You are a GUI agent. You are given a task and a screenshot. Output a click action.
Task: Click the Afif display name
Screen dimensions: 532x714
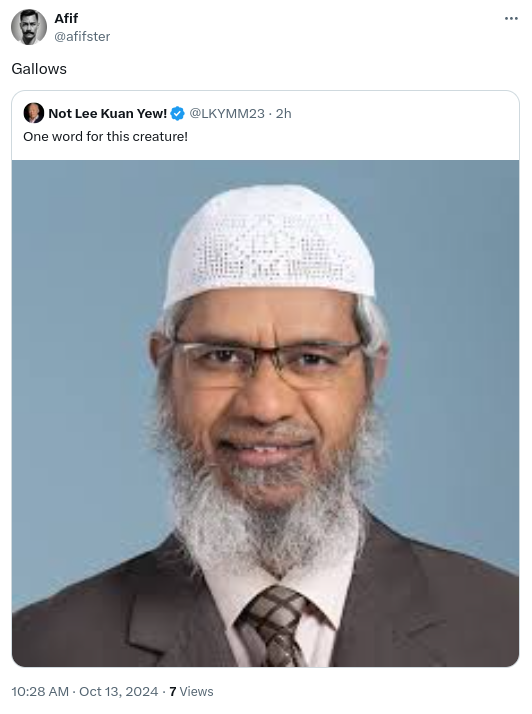66,18
